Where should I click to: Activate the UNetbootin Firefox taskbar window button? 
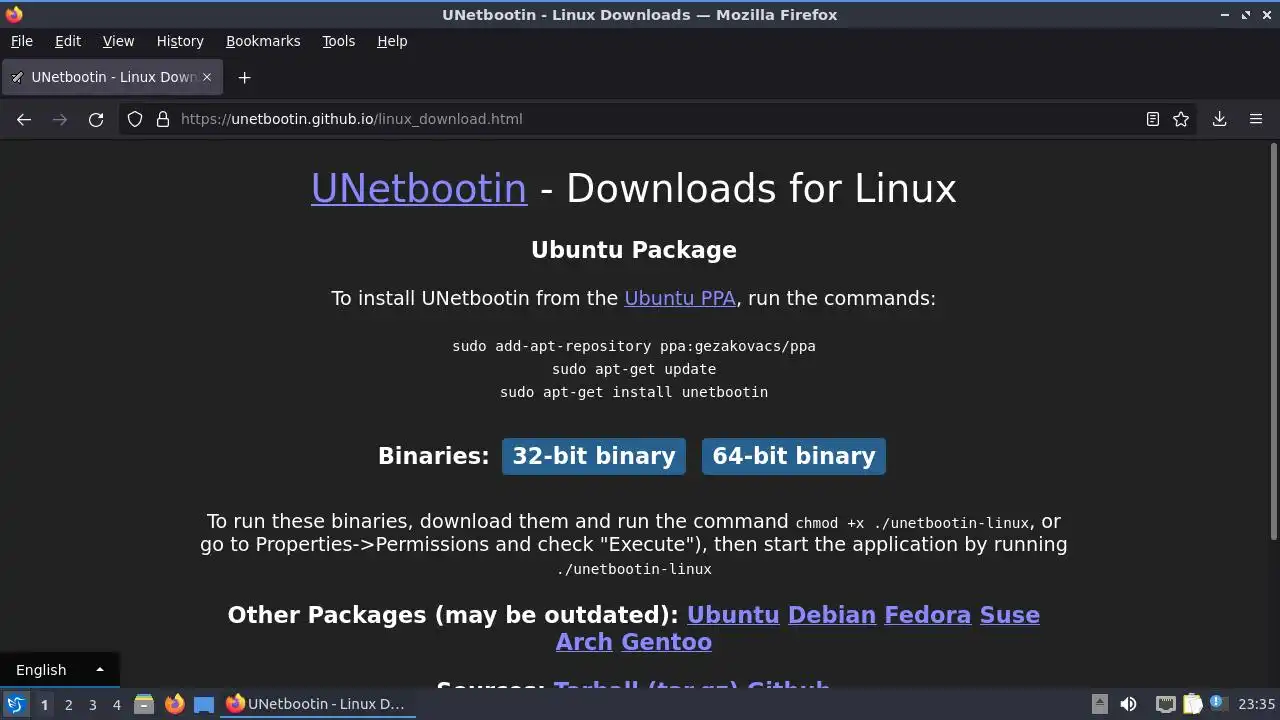pos(318,704)
